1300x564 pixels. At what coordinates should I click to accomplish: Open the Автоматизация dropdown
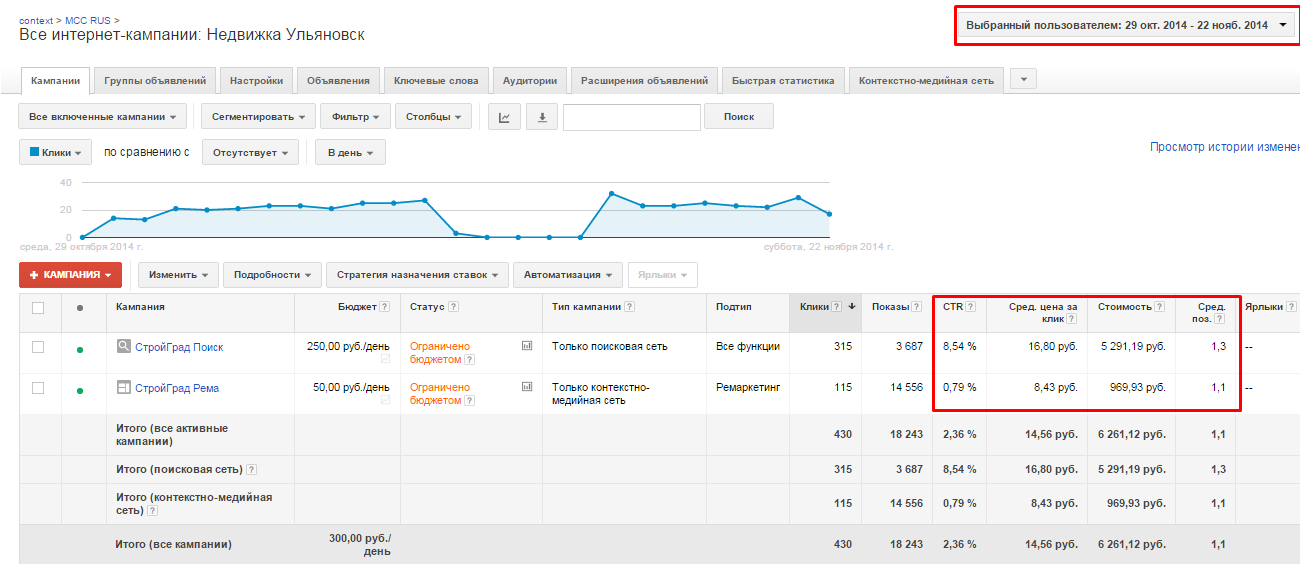coord(568,275)
